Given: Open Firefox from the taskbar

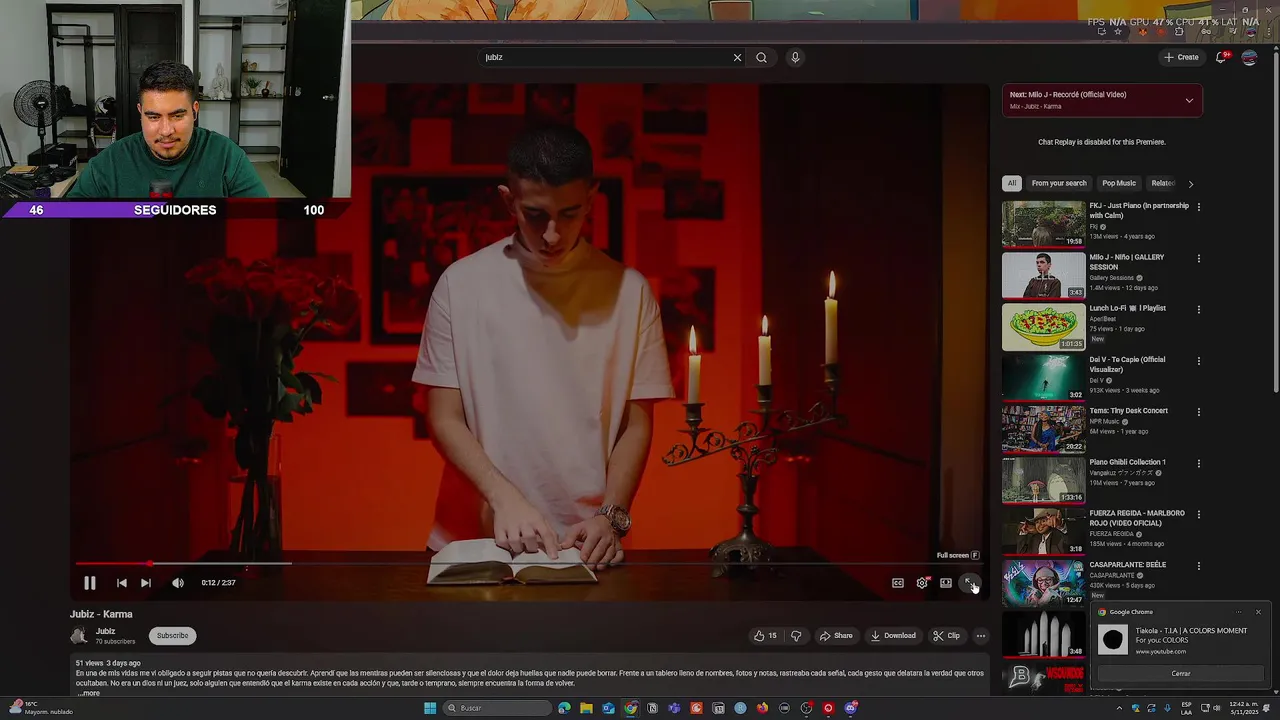Looking at the screenshot, I should coord(762,708).
